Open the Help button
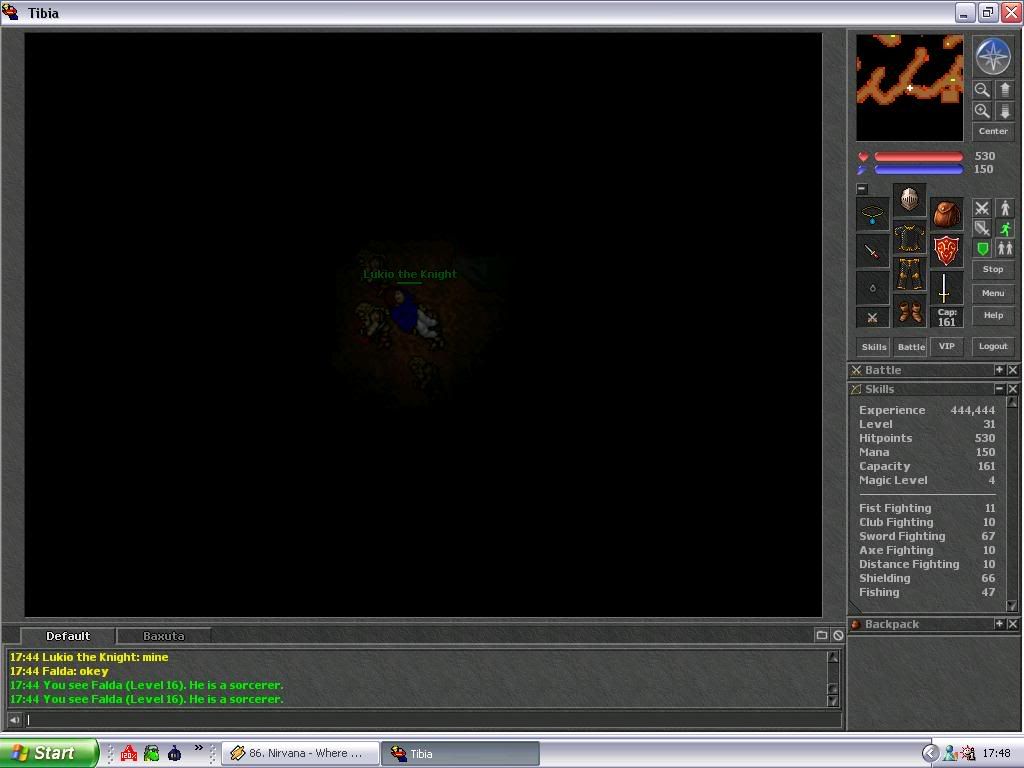 click(993, 315)
